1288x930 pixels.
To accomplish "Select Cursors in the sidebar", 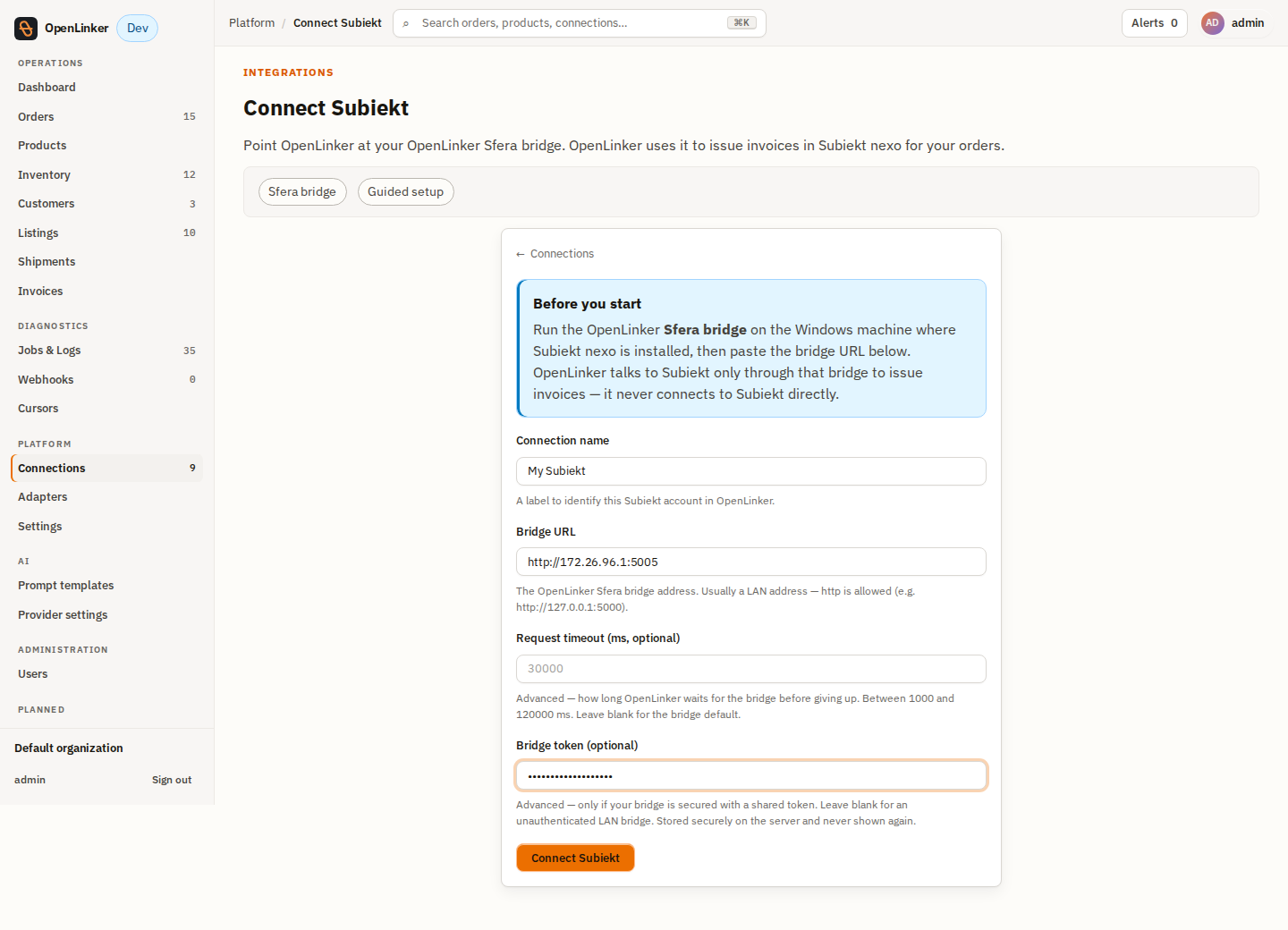I will (x=106, y=409).
